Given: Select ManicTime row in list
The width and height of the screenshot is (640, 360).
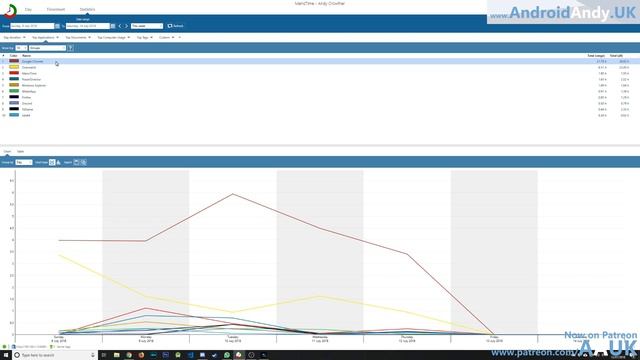Looking at the screenshot, I should pyautogui.click(x=320, y=73).
